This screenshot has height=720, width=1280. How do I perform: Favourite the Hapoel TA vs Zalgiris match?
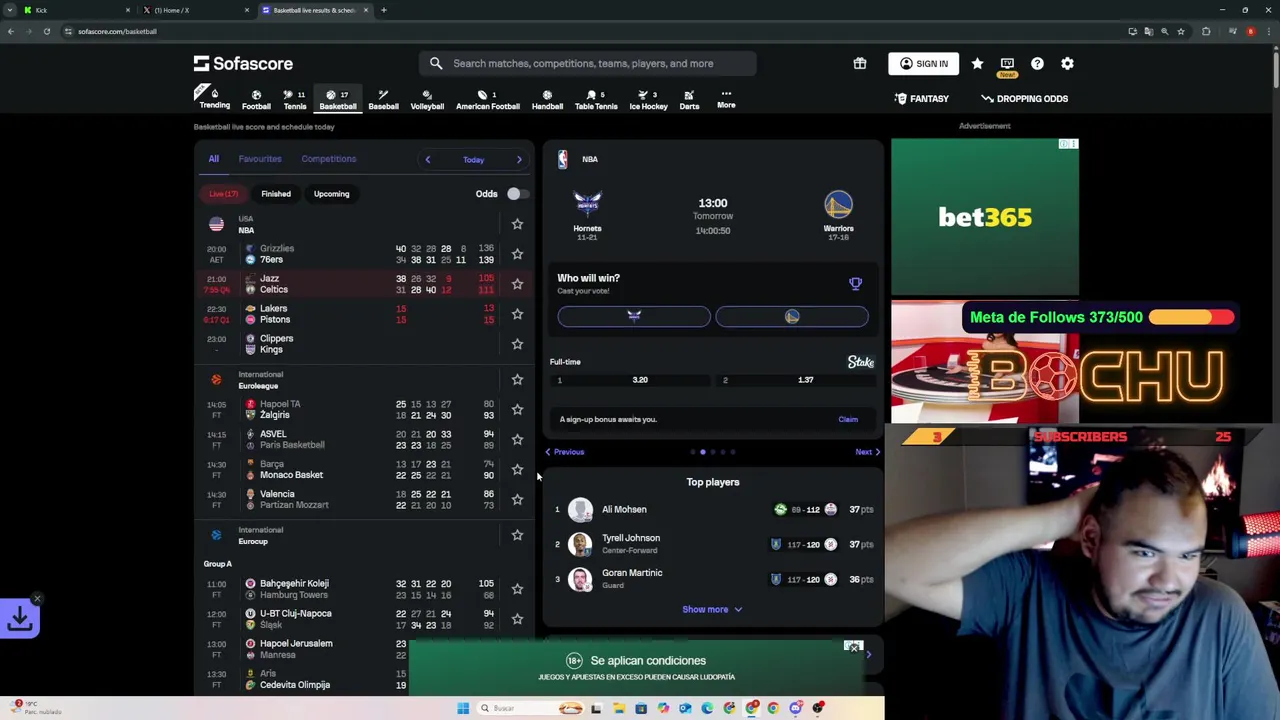[517, 409]
